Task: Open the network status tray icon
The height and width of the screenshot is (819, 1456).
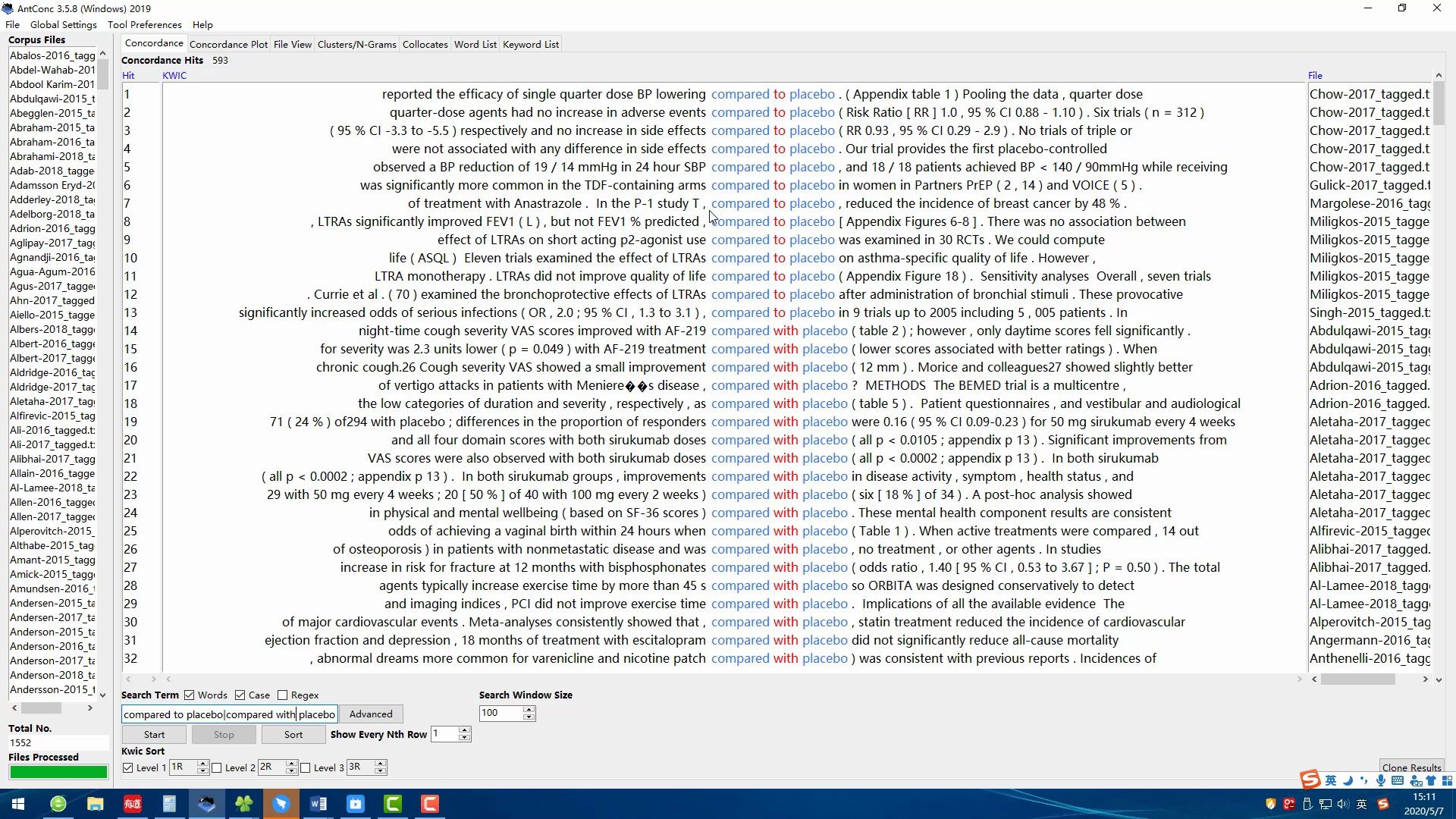Action: pos(1325,804)
